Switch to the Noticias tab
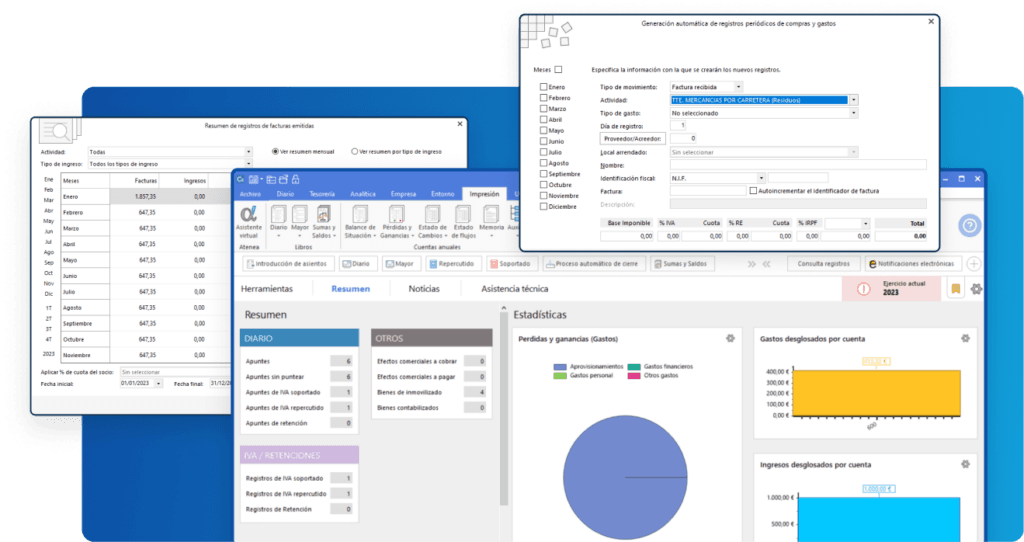The width and height of the screenshot is (1024, 542). [x=424, y=289]
